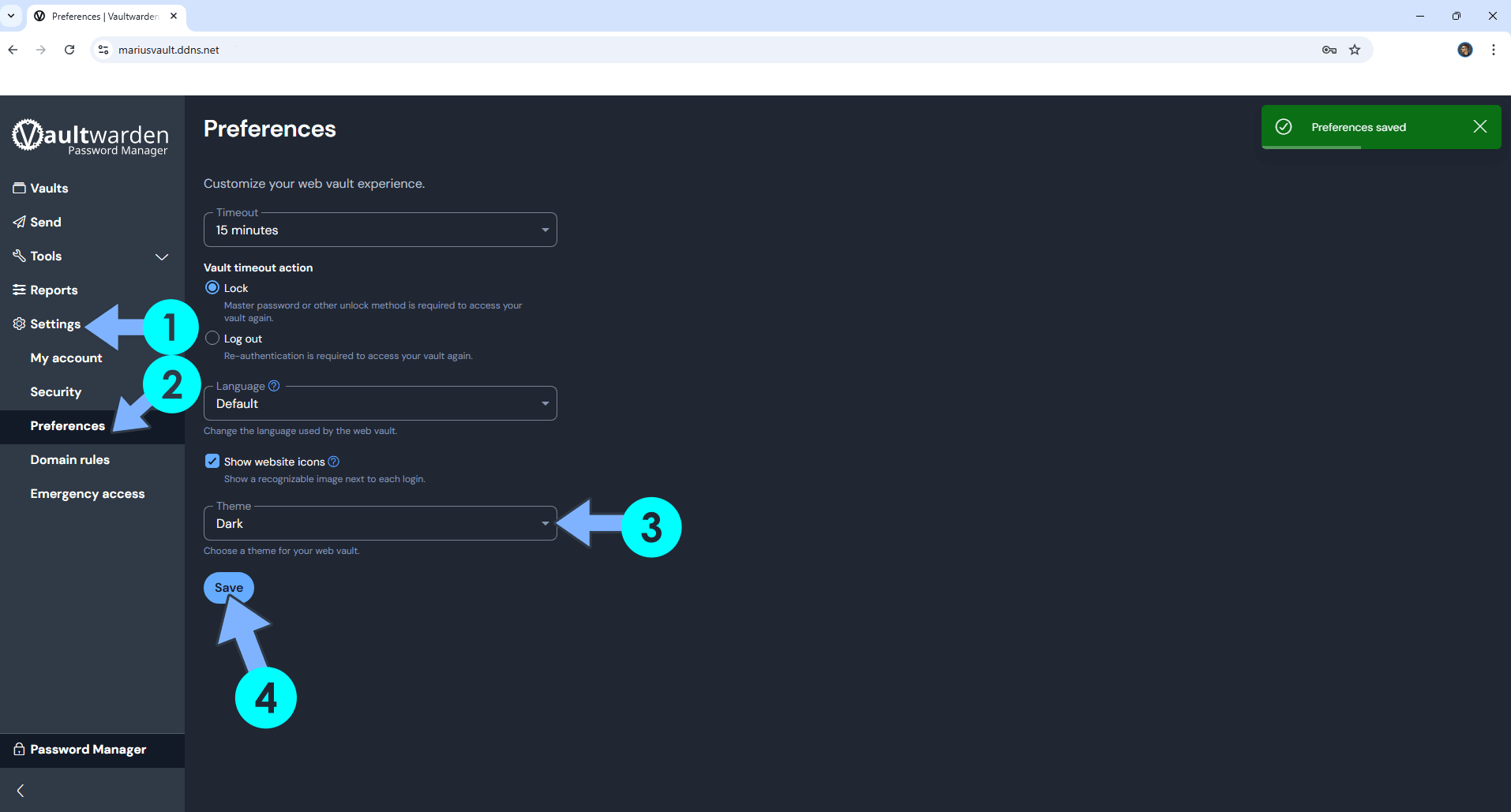Open the Chrome profile avatar
This screenshot has width=1511, height=812.
point(1464,50)
